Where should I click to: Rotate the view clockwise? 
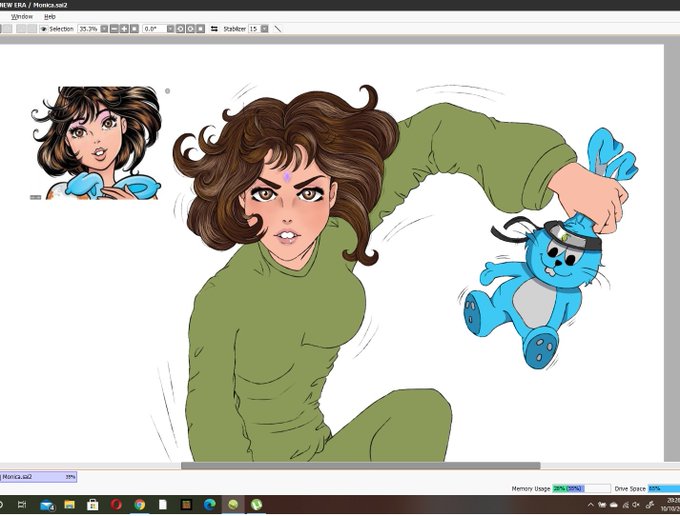[x=190, y=29]
